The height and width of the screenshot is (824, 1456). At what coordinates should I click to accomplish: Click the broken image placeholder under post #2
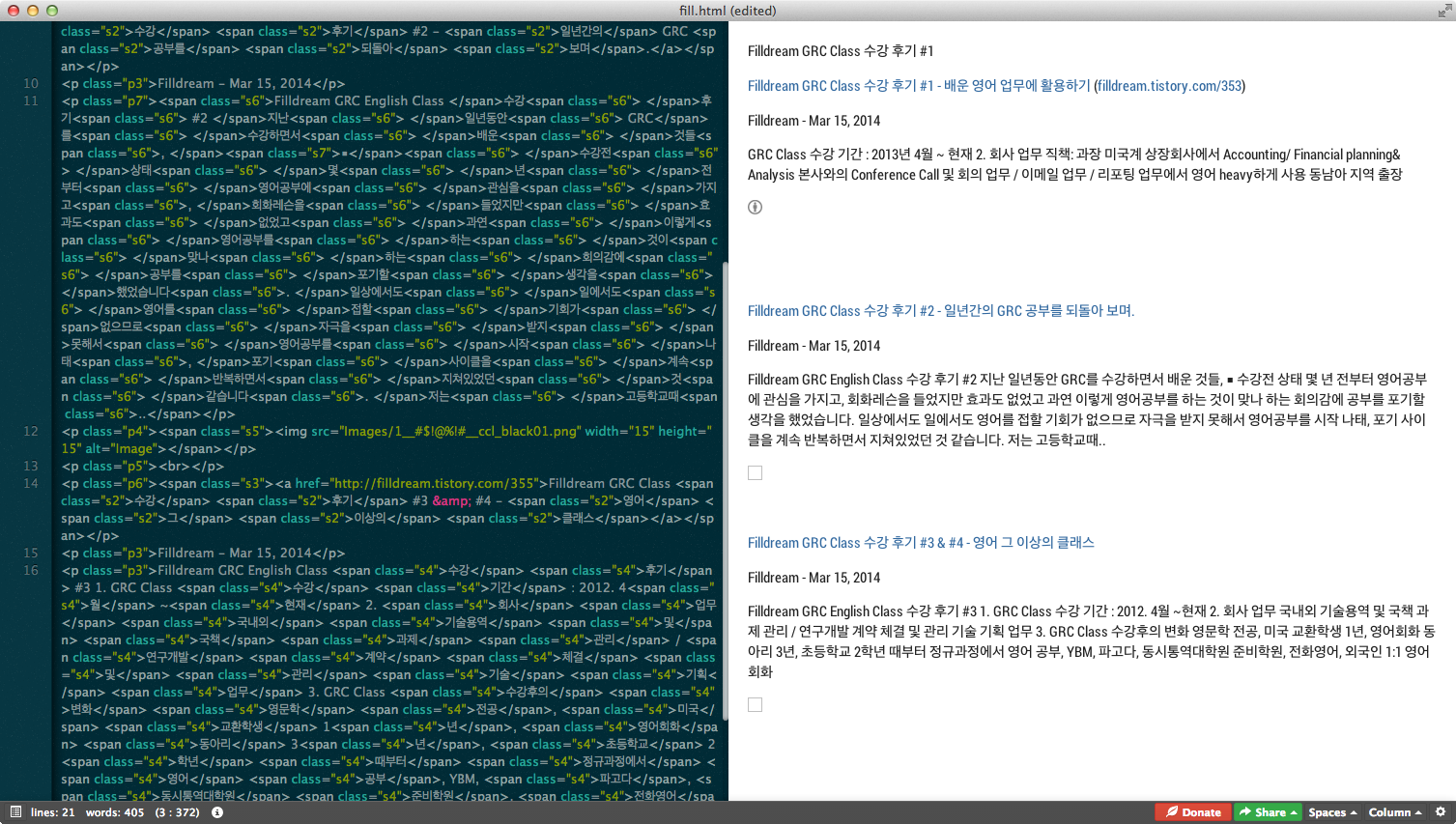click(756, 472)
